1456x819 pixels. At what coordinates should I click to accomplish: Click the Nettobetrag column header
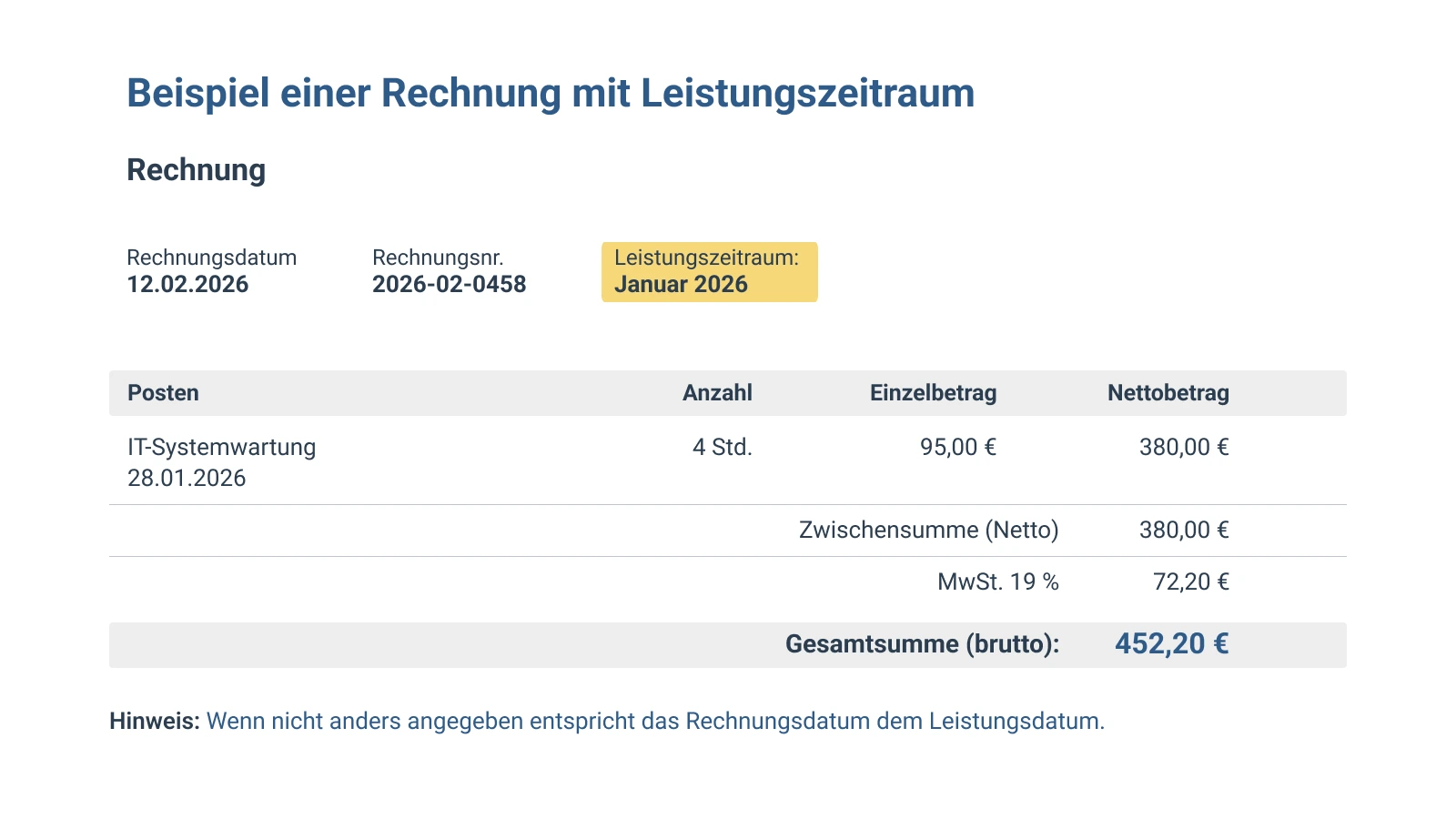click(x=1168, y=392)
